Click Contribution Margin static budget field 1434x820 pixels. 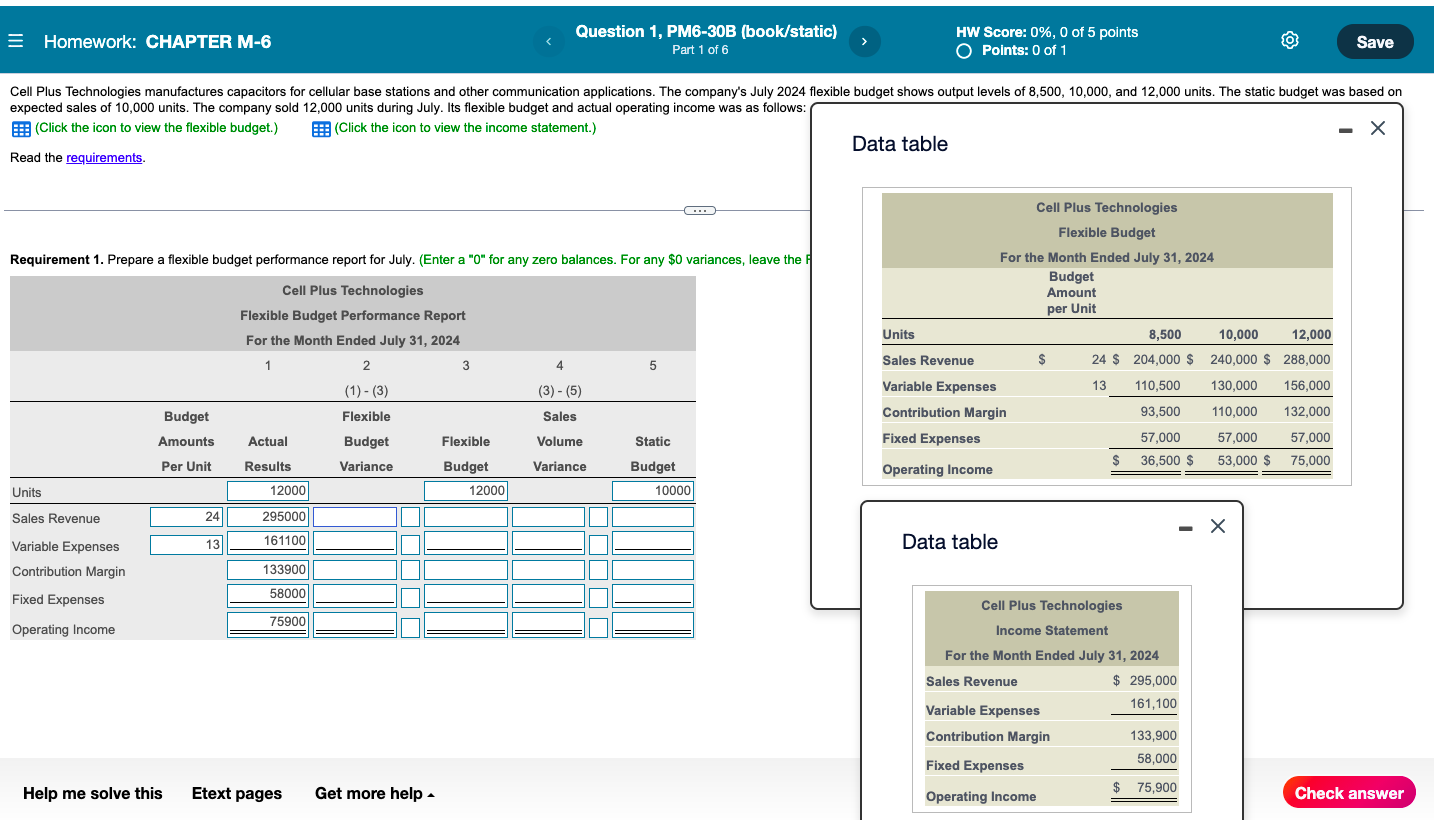click(x=653, y=570)
